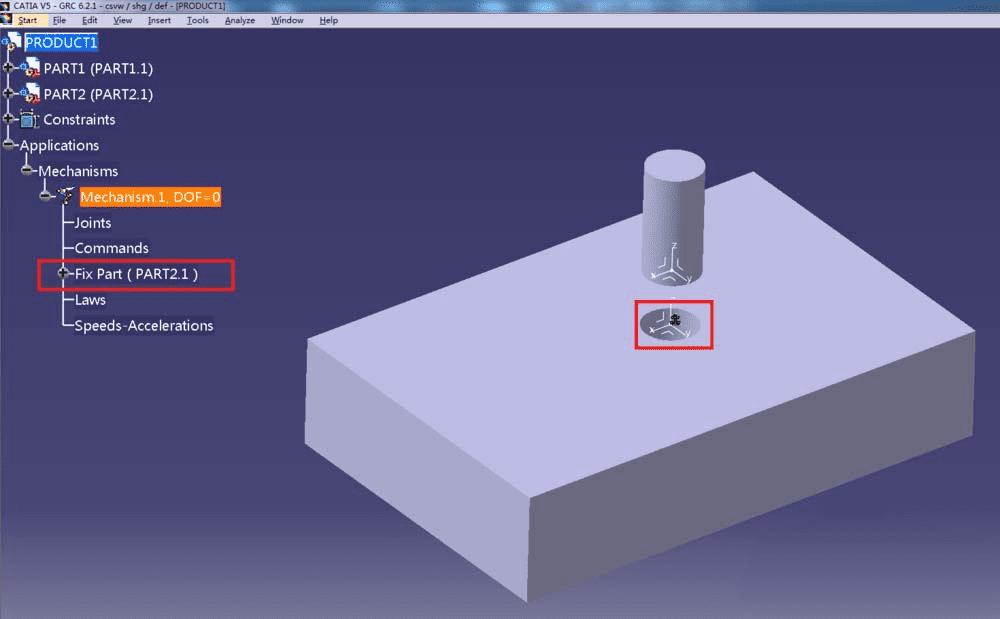Click the CATIA application icon in title bar
1000x619 pixels.
click(6, 6)
